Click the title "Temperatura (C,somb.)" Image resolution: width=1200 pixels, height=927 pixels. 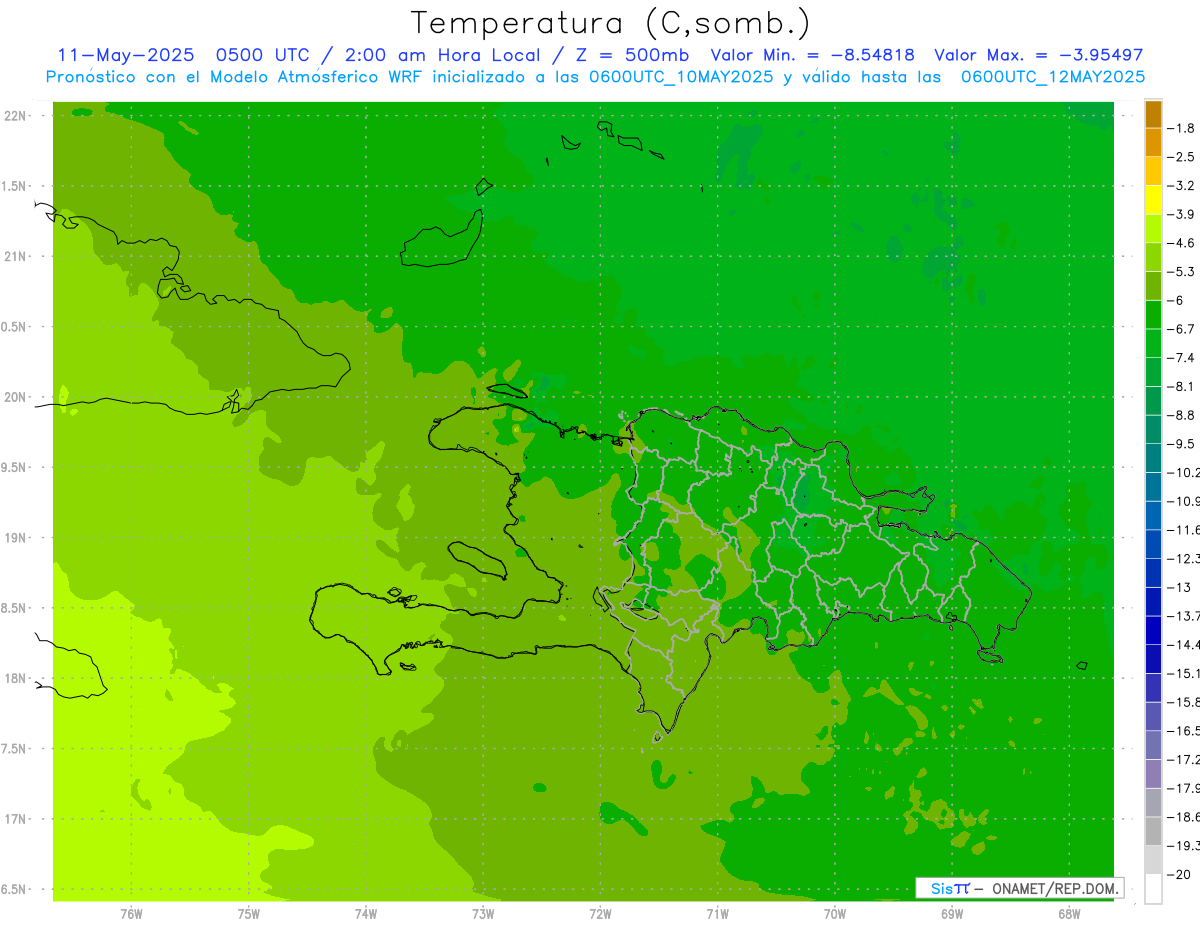tap(611, 23)
